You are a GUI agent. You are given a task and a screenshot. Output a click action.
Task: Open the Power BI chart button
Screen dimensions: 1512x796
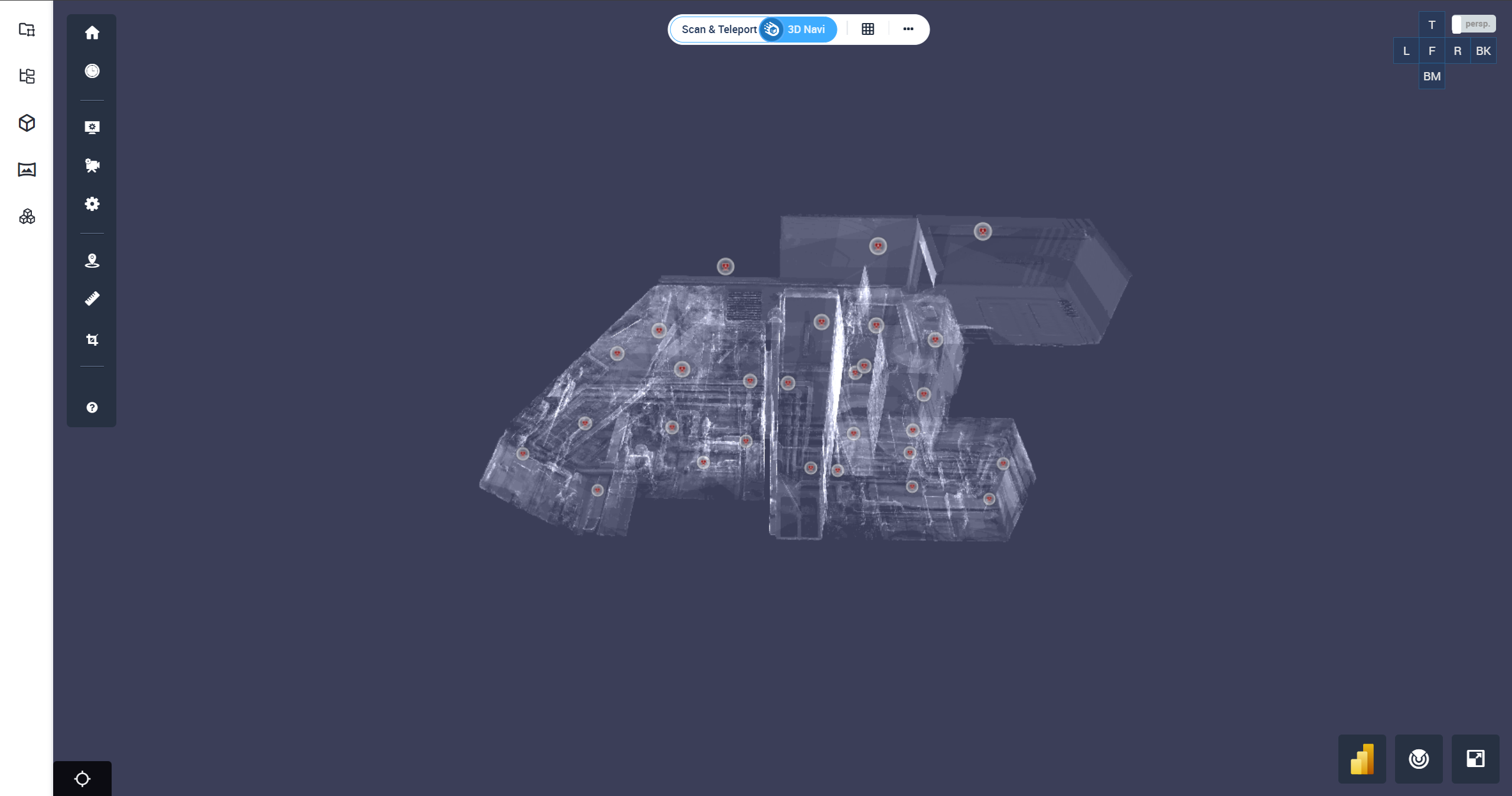coord(1362,759)
